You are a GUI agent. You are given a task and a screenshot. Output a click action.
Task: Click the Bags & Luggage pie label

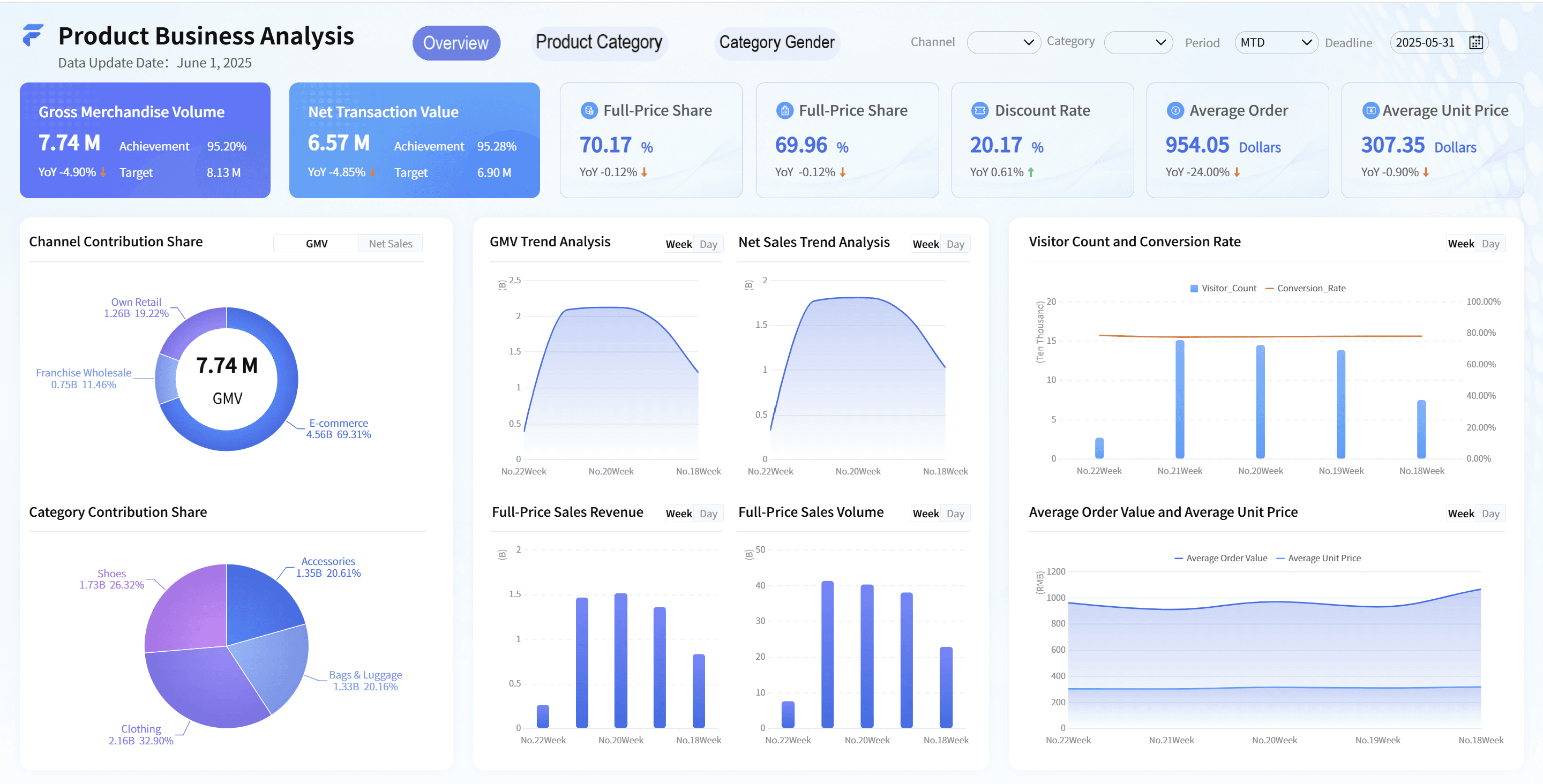tap(365, 681)
